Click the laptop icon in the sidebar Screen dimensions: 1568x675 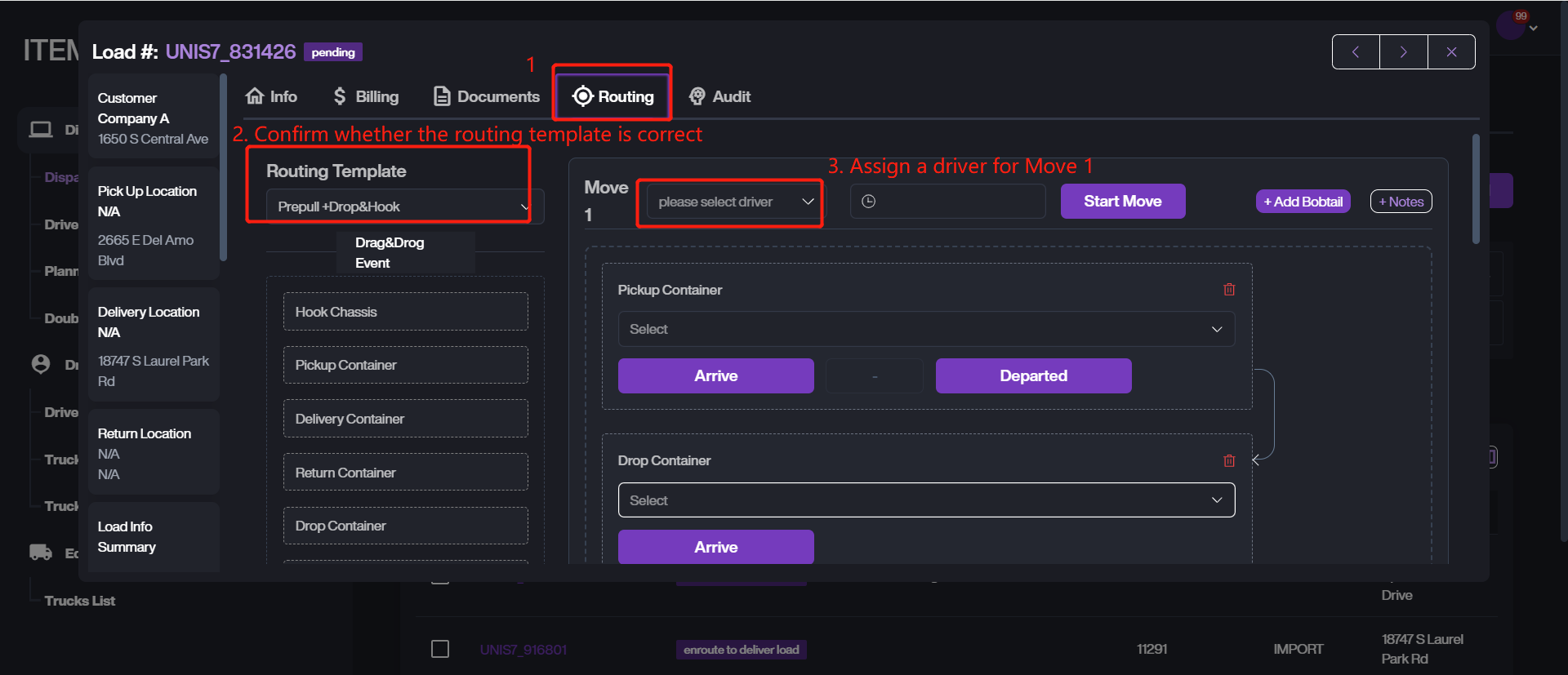(41, 130)
